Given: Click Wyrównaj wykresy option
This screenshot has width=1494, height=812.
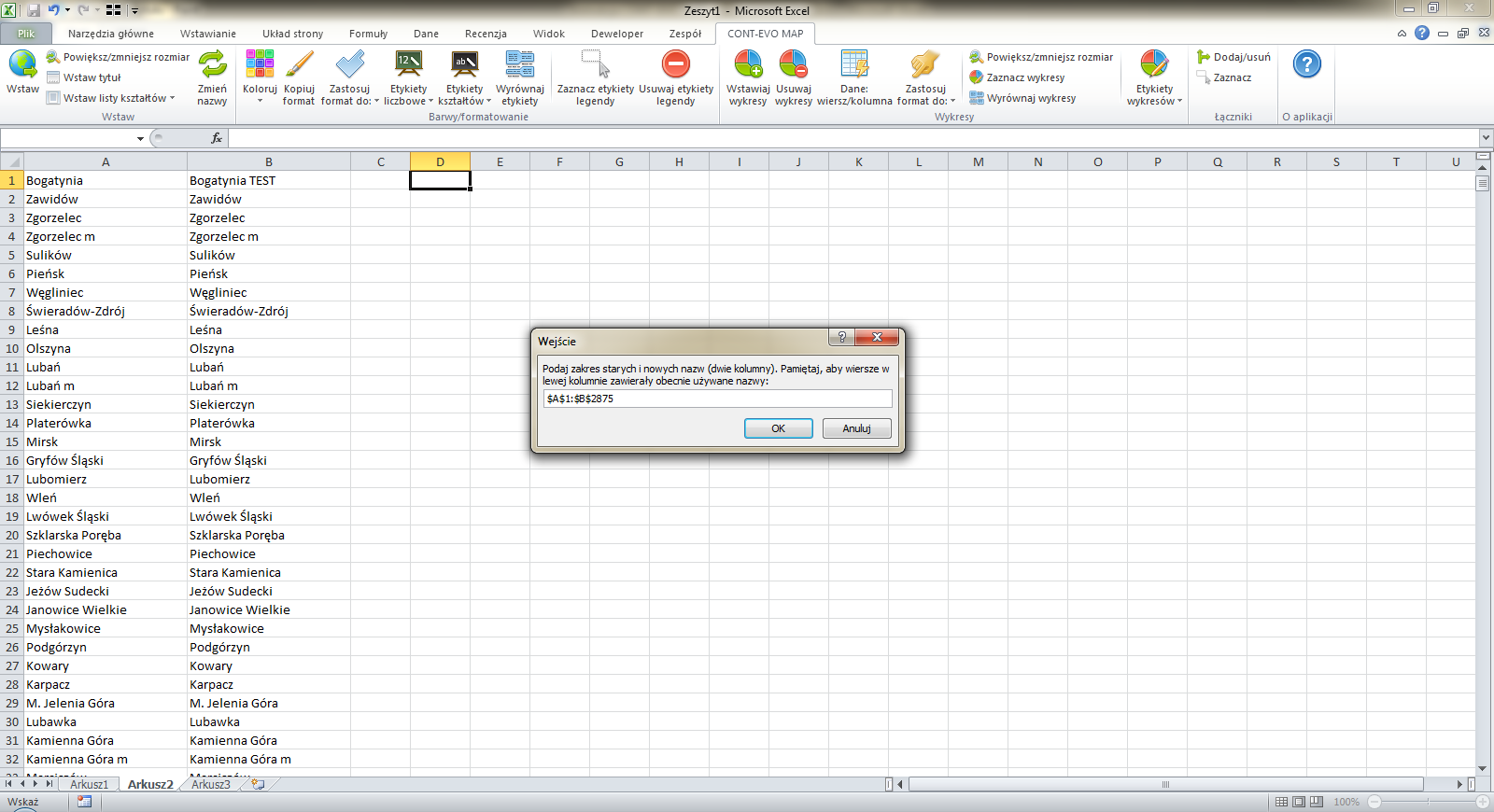Looking at the screenshot, I should click(1022, 98).
